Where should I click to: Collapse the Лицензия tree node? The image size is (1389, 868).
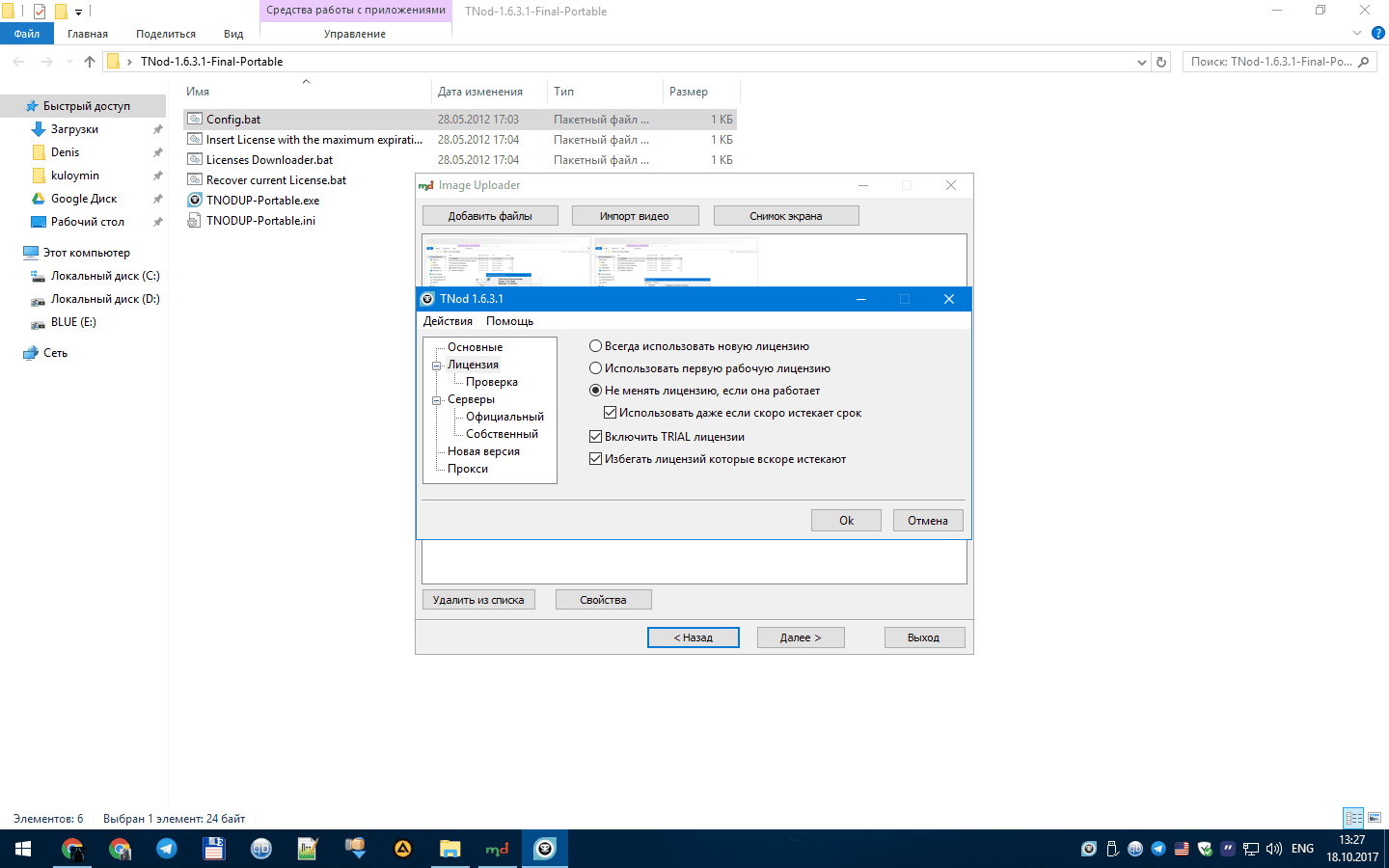click(436, 366)
